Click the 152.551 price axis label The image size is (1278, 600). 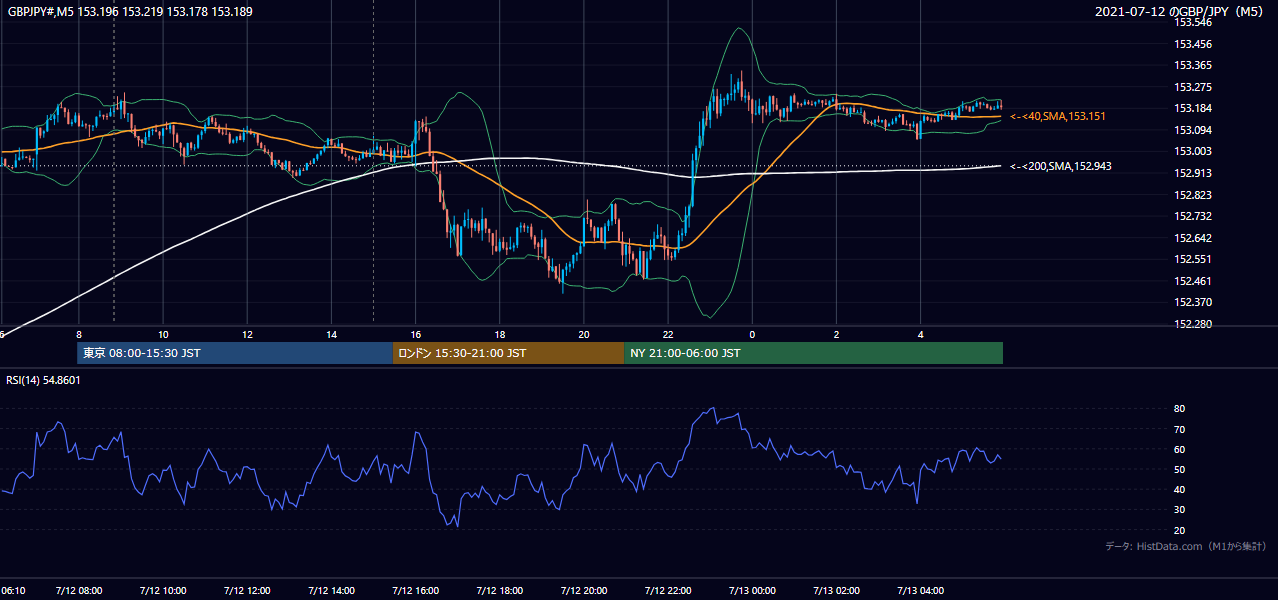pos(1193,259)
